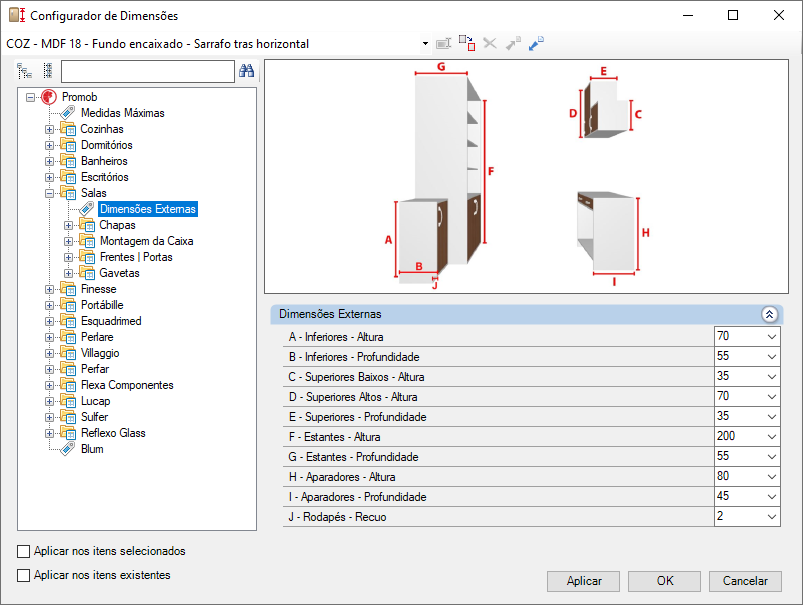
Task: Expand the Dormitórios tree node
Action: 49,145
